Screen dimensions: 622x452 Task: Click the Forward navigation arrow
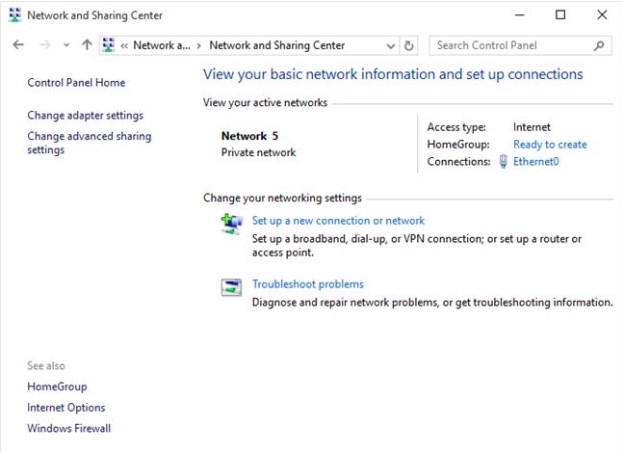45,45
